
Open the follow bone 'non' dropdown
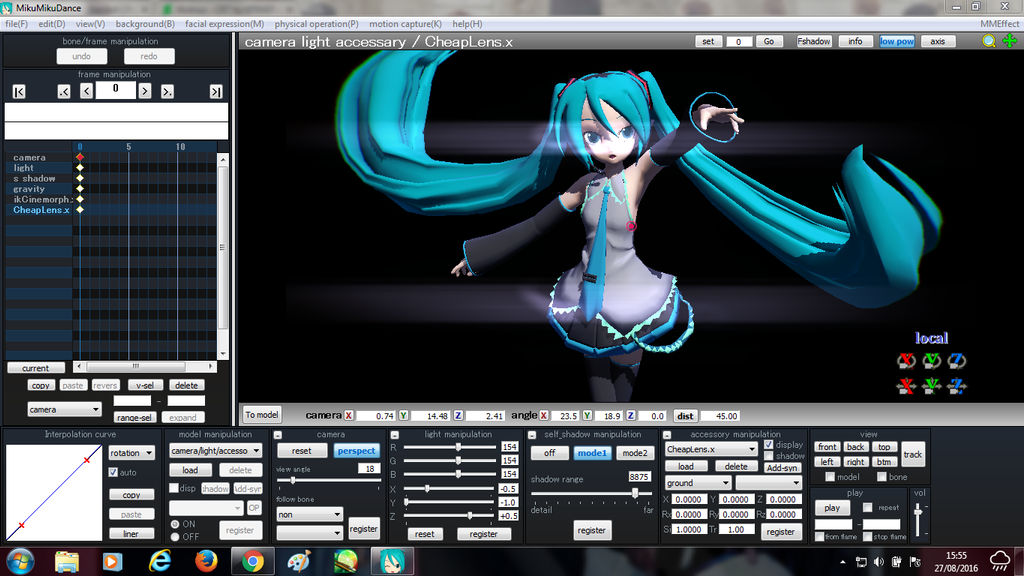click(309, 515)
